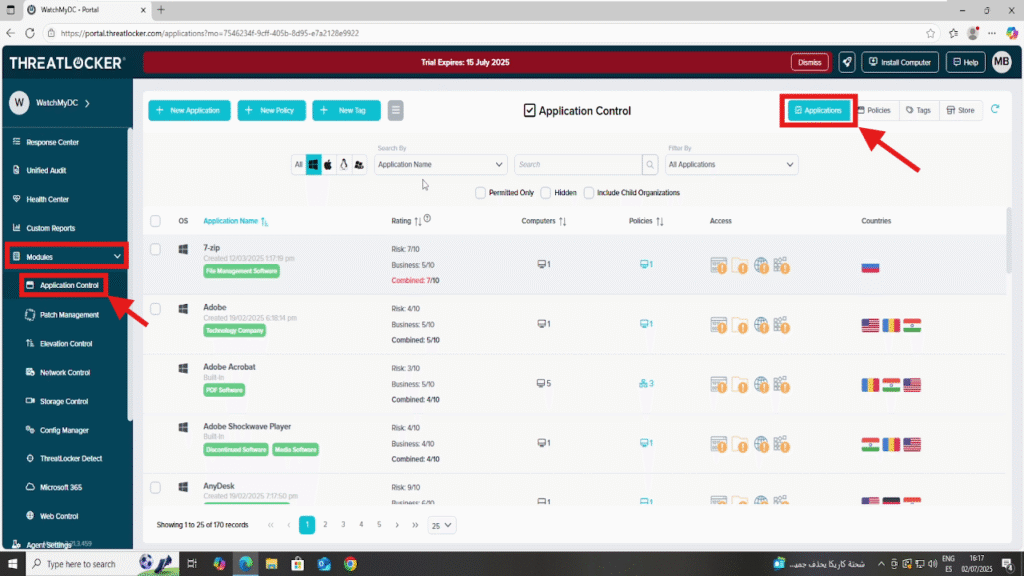Refresh the application list
This screenshot has height=576, width=1024.
tap(995, 109)
